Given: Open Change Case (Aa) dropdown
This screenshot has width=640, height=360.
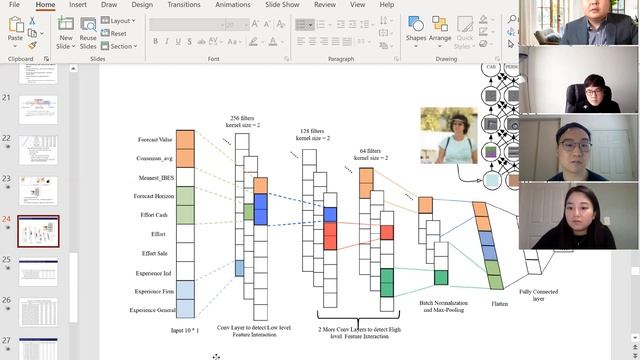Looking at the screenshot, I should (x=234, y=42).
